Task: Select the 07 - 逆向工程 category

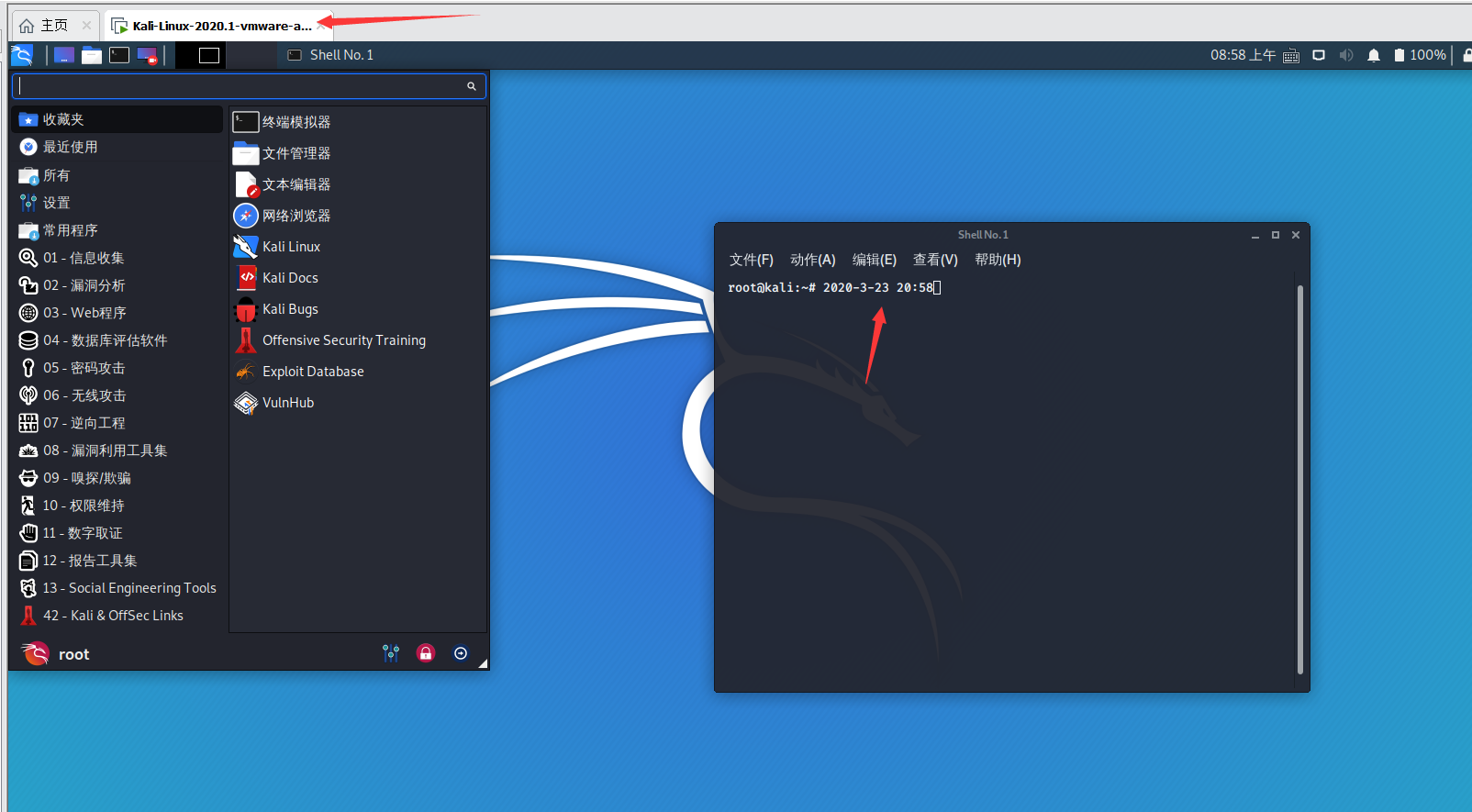Action: (x=117, y=423)
